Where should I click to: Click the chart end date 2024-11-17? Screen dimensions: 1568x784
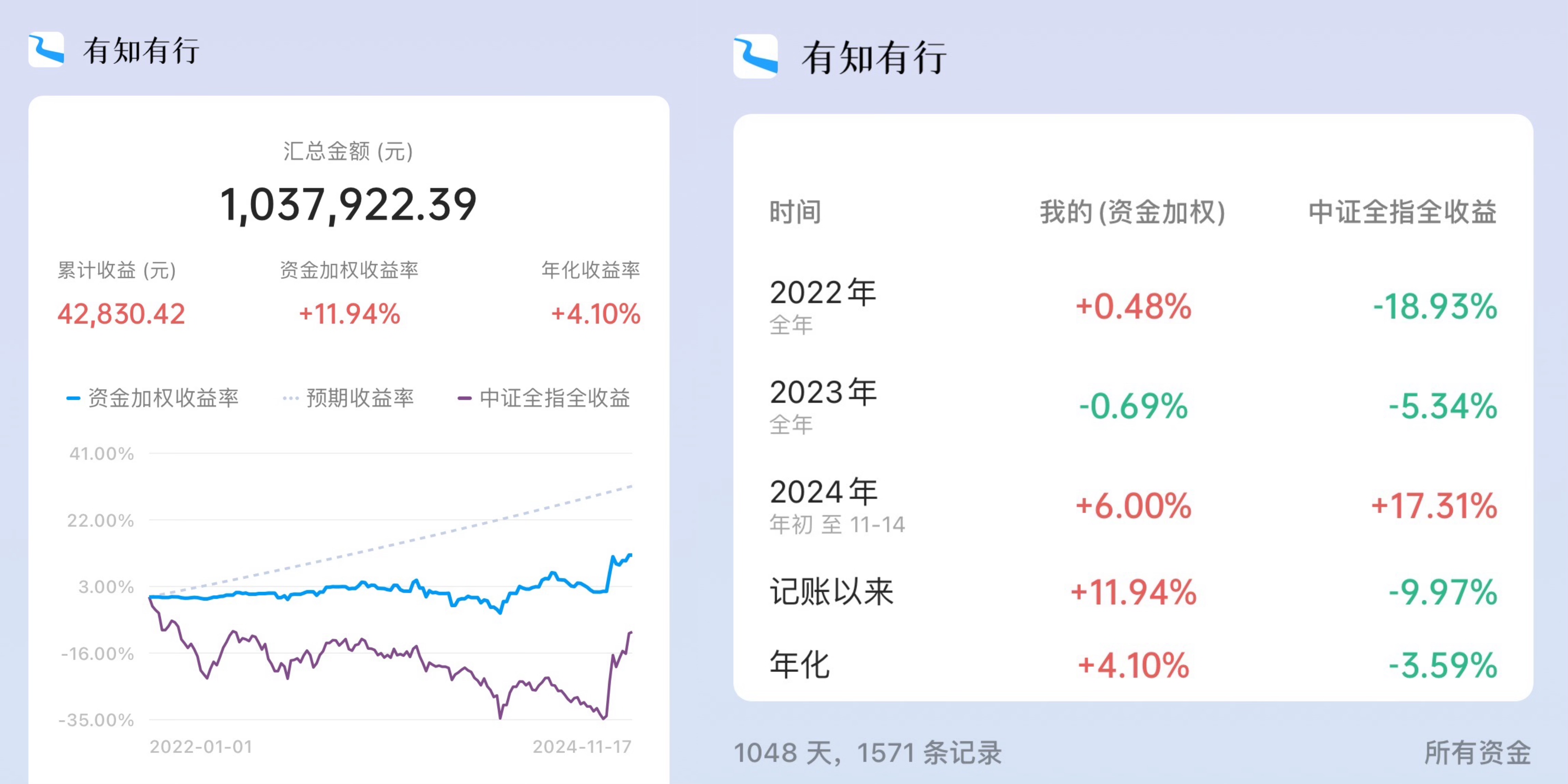tap(582, 747)
